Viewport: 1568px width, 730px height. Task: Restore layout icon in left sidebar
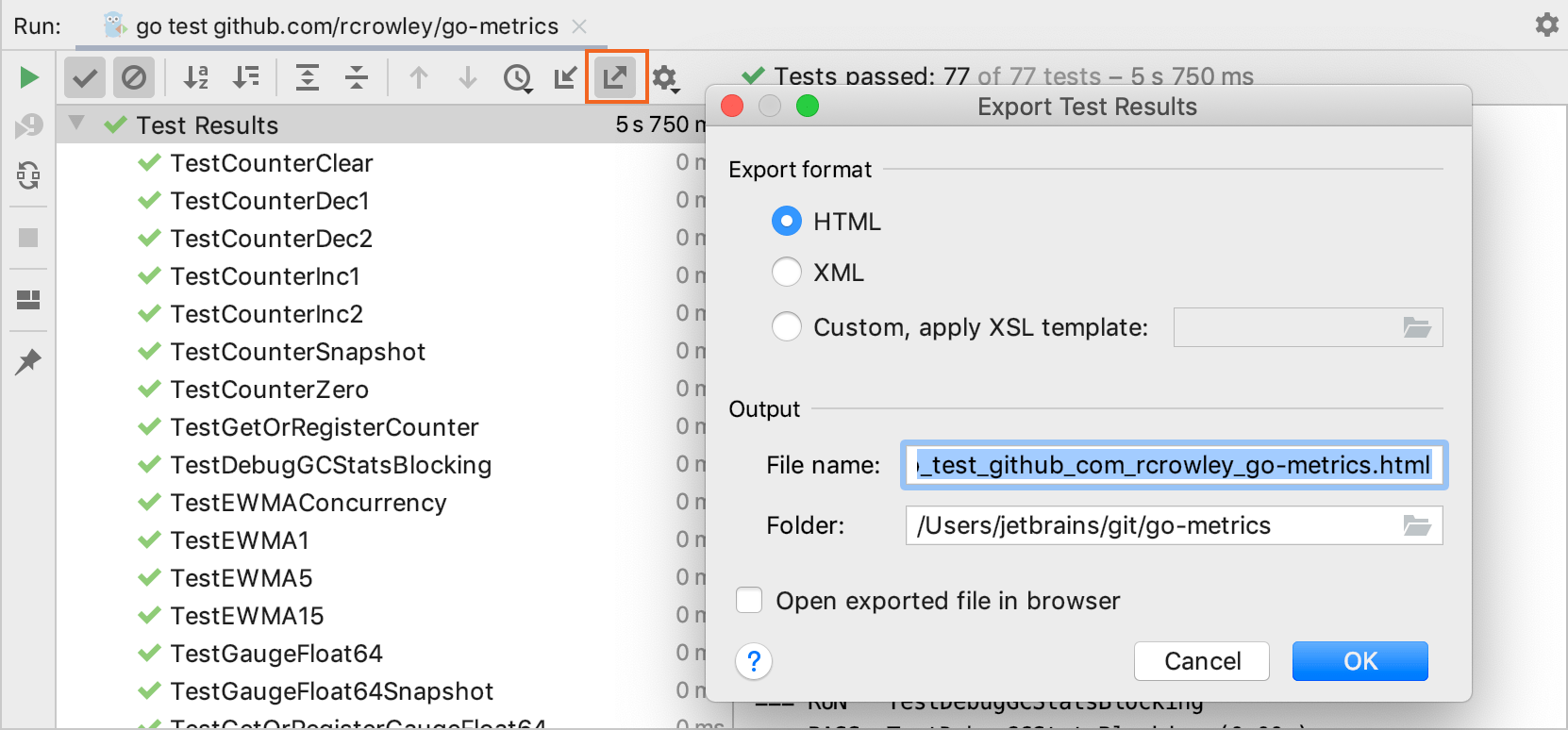29,300
